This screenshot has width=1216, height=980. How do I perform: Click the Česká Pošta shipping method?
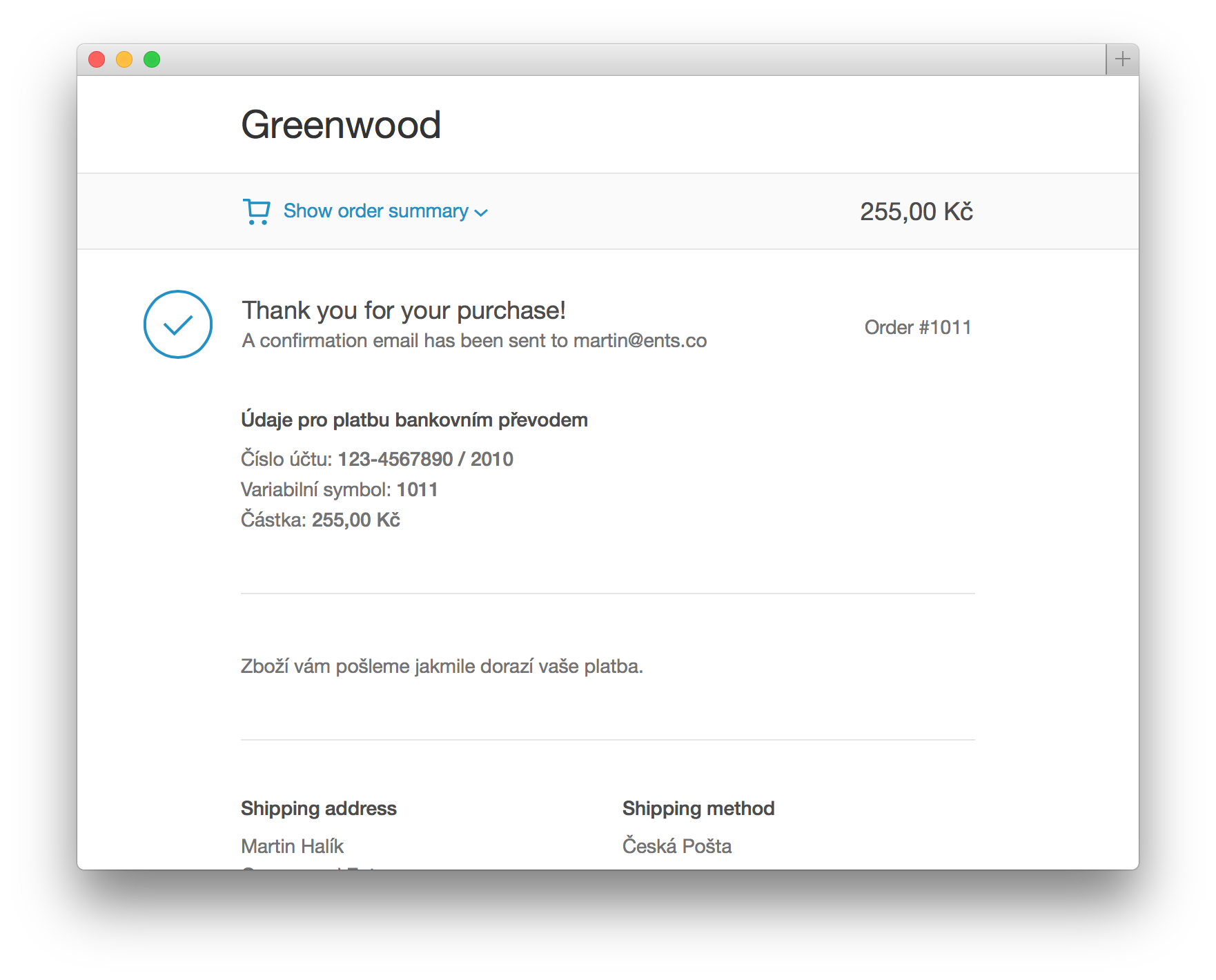click(676, 846)
